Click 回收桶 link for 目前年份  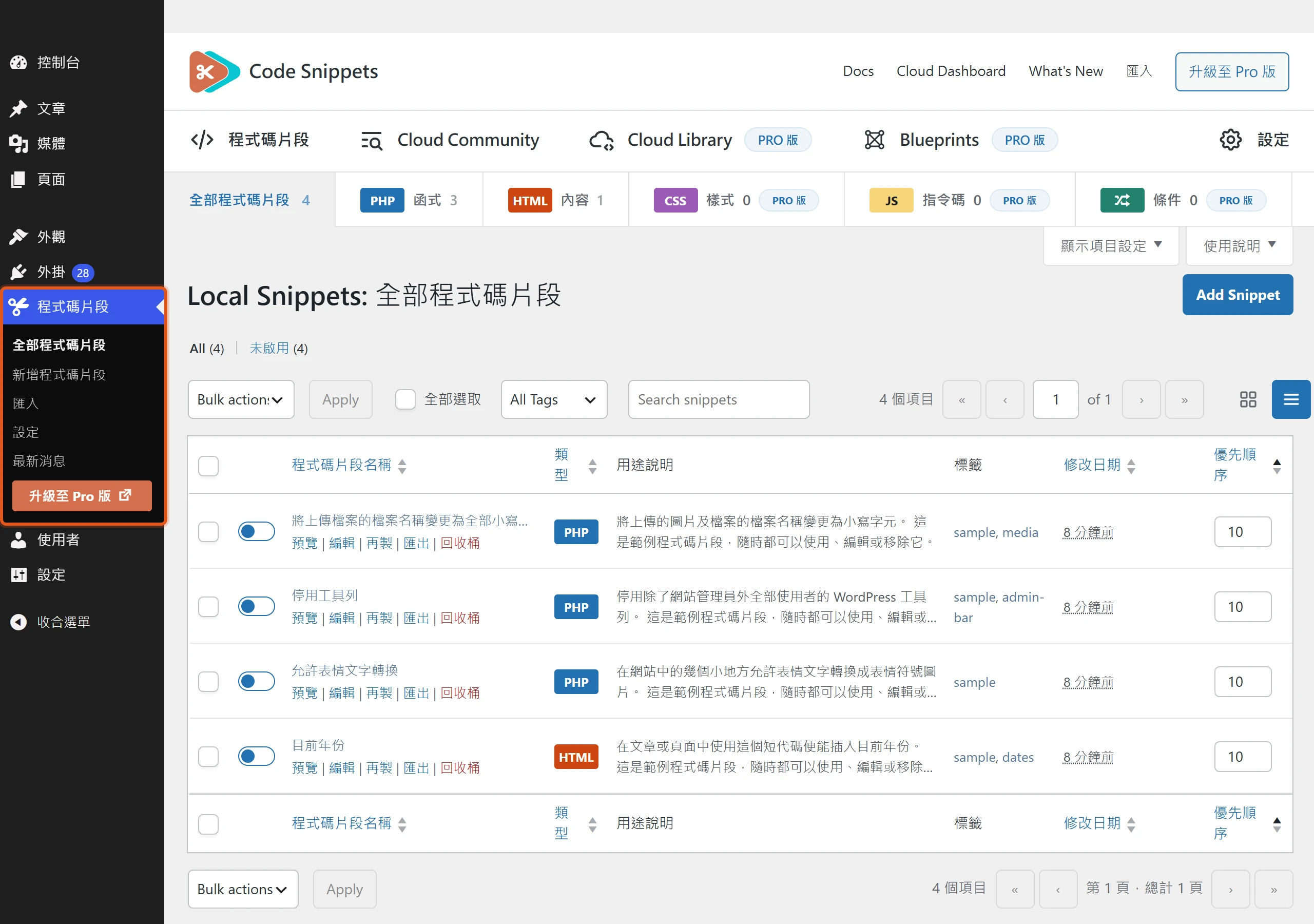pyautogui.click(x=460, y=768)
